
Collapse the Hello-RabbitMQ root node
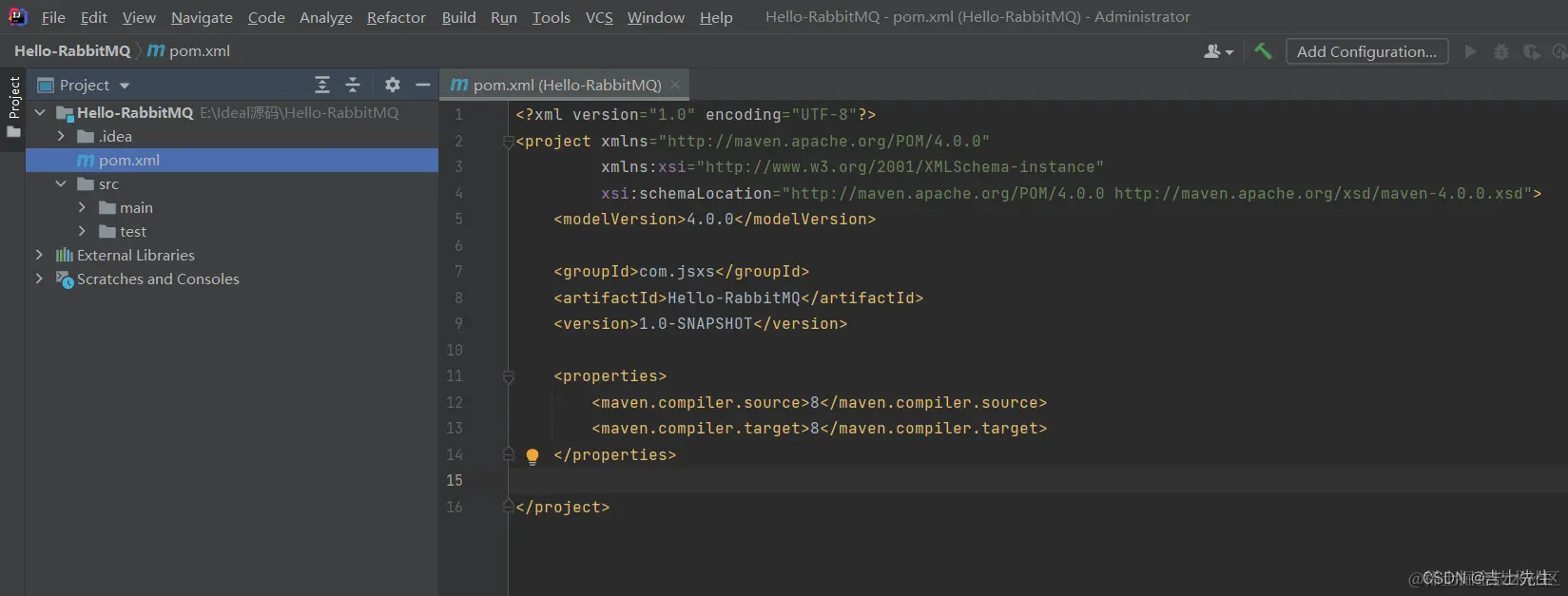click(40, 112)
